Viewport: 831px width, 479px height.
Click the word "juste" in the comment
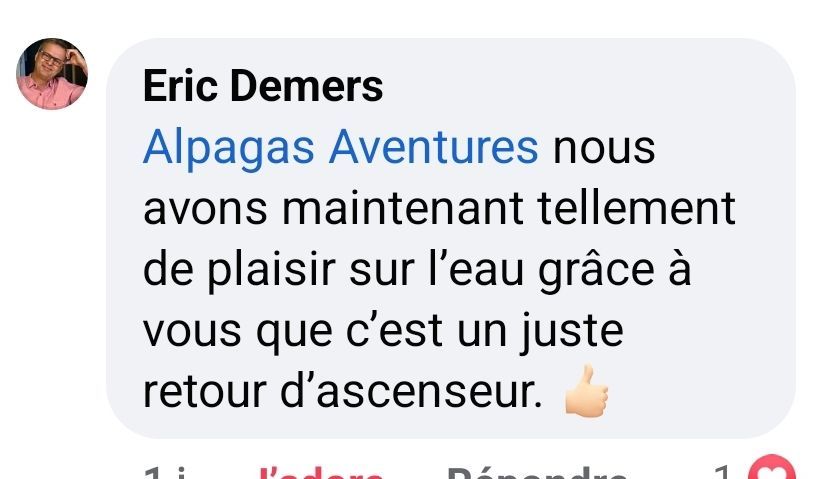pos(571,332)
